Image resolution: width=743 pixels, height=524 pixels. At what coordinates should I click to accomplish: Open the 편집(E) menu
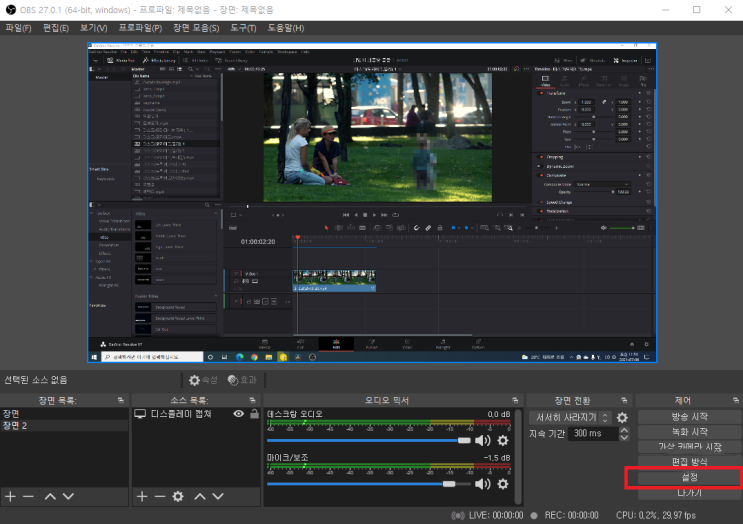coord(55,28)
